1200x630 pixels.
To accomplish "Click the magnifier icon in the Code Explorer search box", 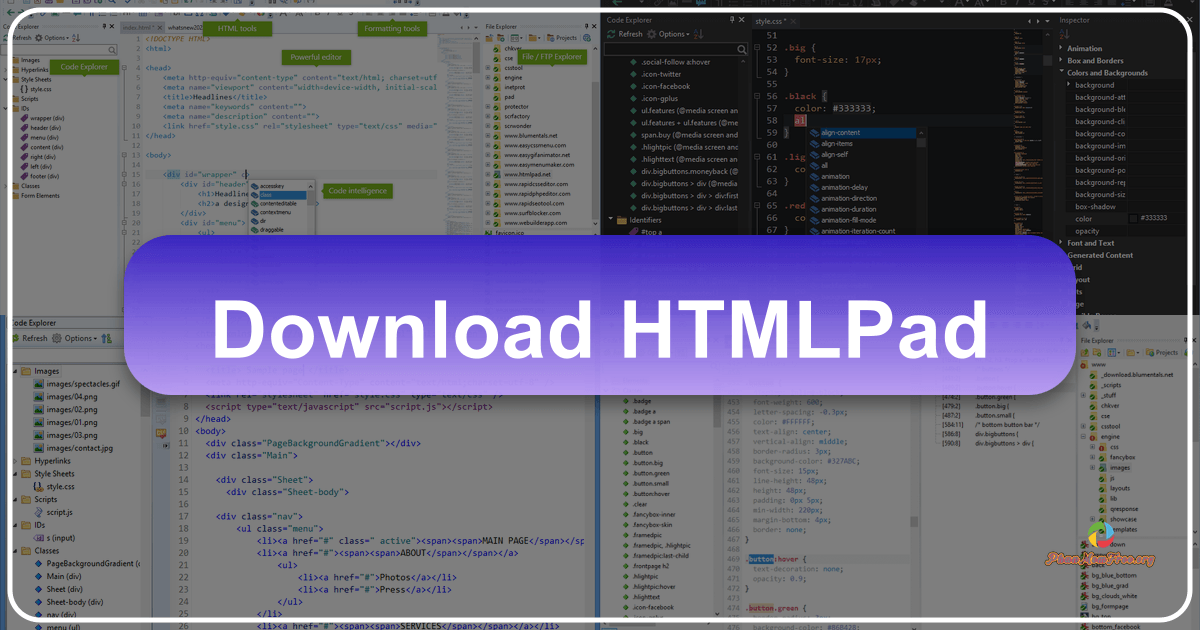I will tap(112, 49).
